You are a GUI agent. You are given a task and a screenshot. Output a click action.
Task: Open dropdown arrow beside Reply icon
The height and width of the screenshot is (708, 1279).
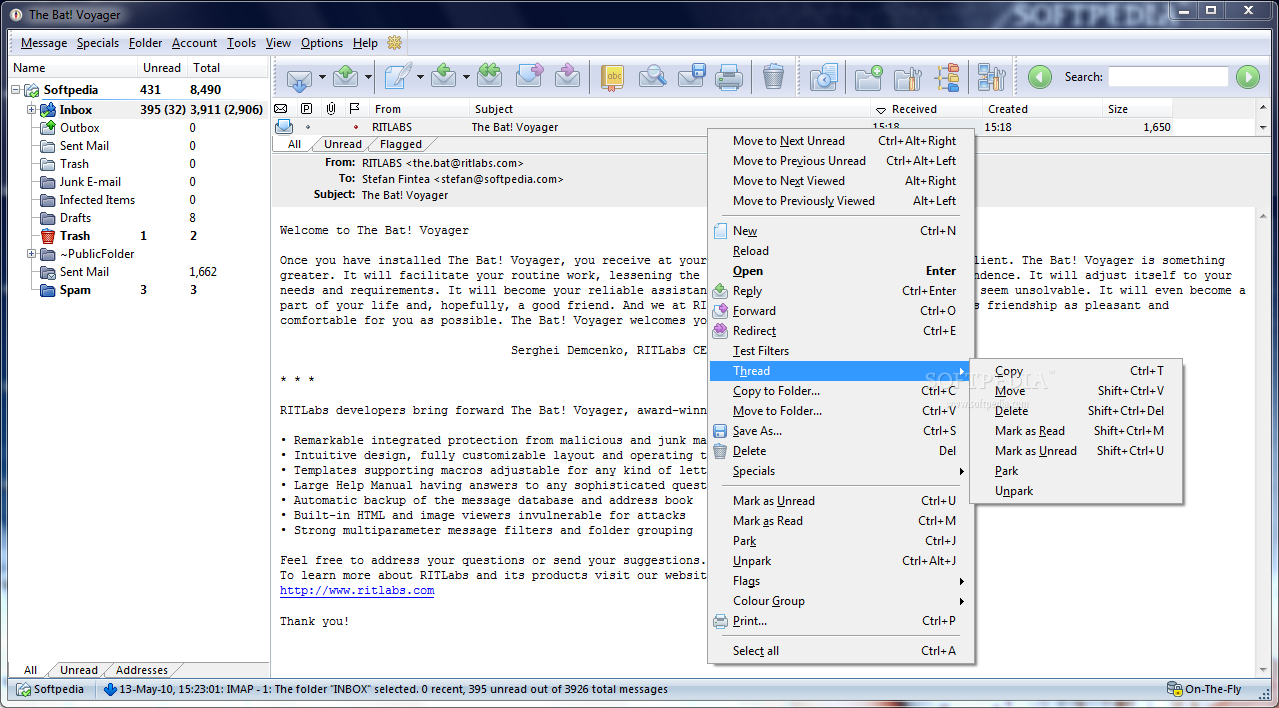(x=466, y=77)
